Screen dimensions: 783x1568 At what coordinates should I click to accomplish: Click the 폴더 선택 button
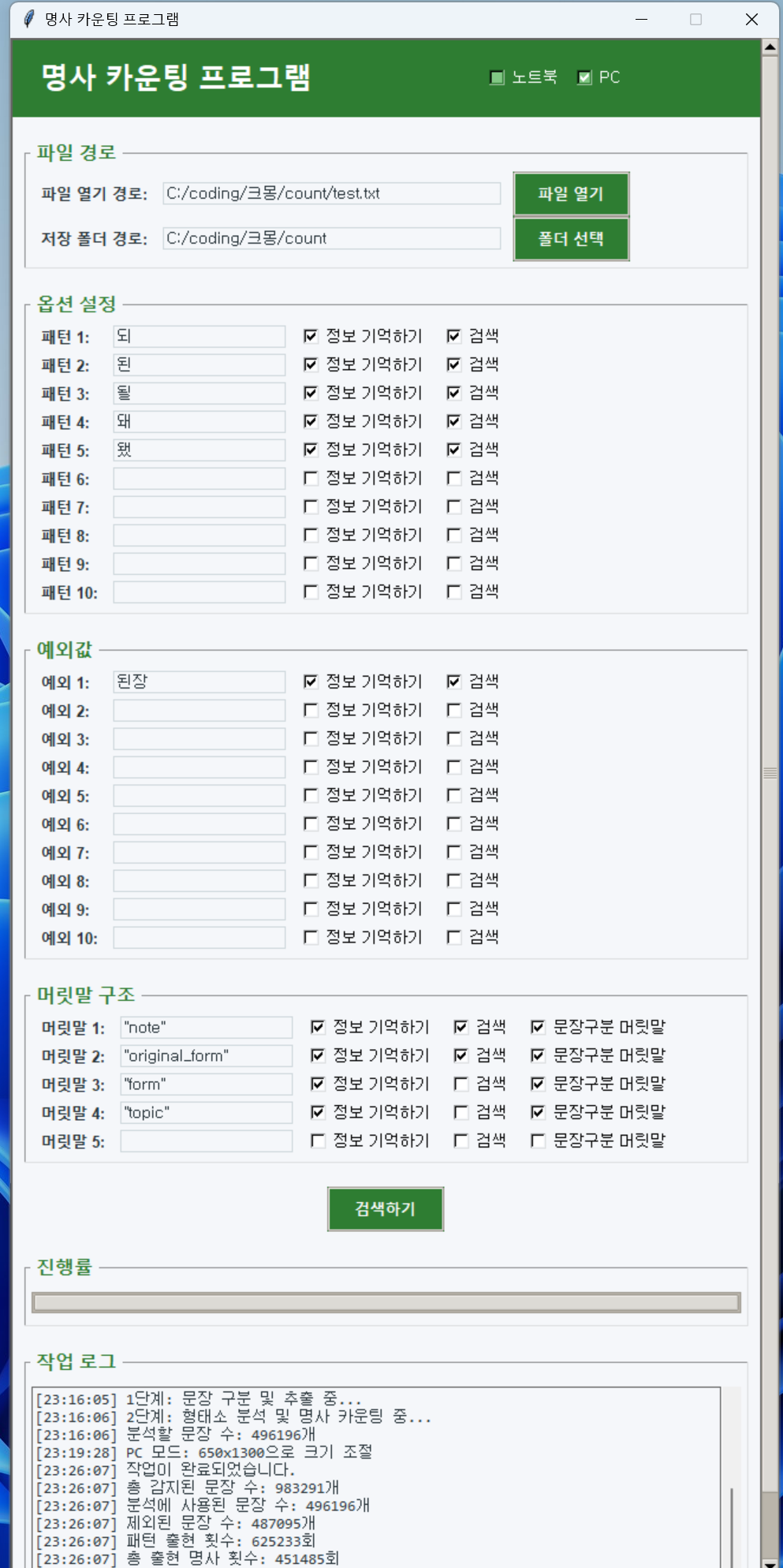coord(571,239)
